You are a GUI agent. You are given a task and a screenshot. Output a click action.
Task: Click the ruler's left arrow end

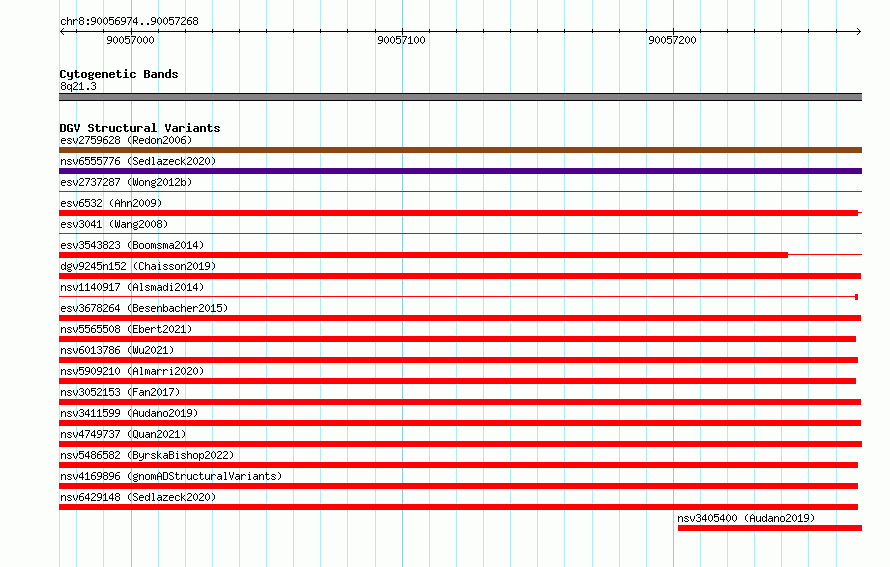[x=62, y=32]
